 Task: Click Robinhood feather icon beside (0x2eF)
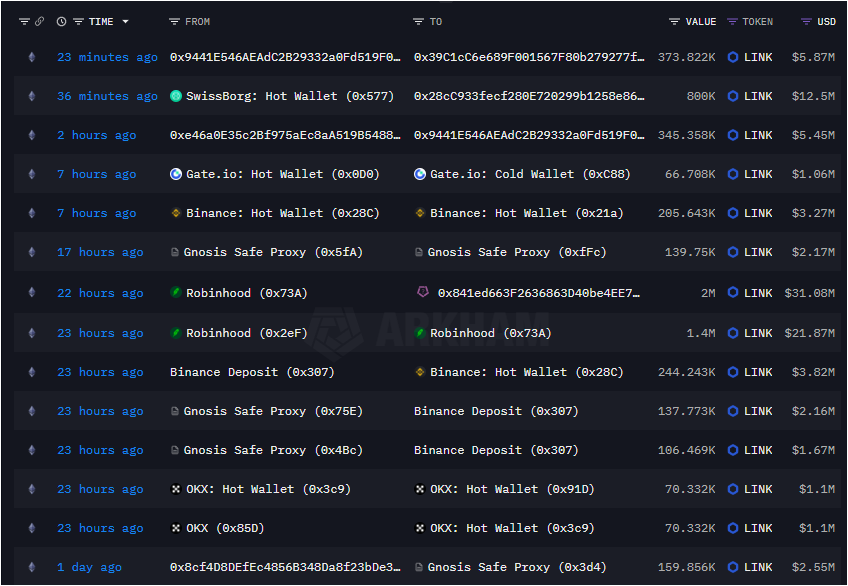[176, 333]
